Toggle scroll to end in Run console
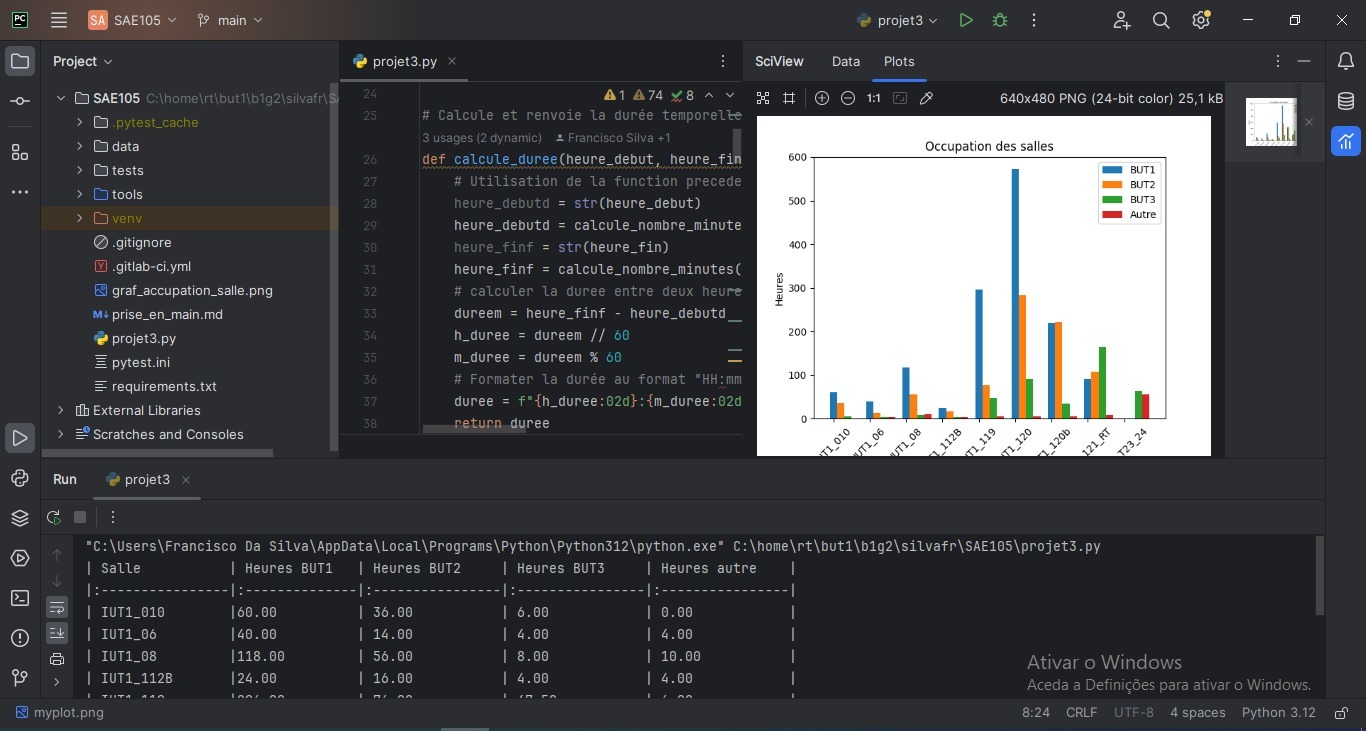This screenshot has height=731, width=1366. (x=57, y=633)
